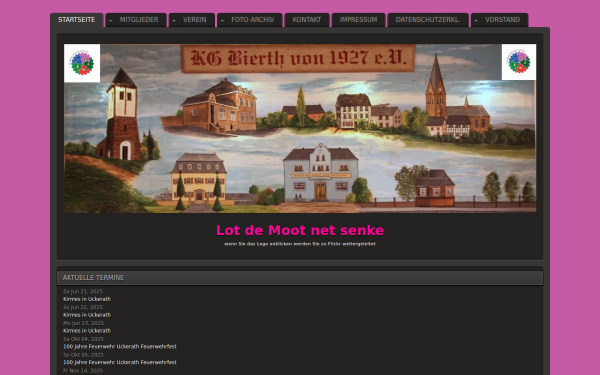Click the date 'So Jun 22, 2025'
The height and width of the screenshot is (375, 600).
[x=83, y=307]
